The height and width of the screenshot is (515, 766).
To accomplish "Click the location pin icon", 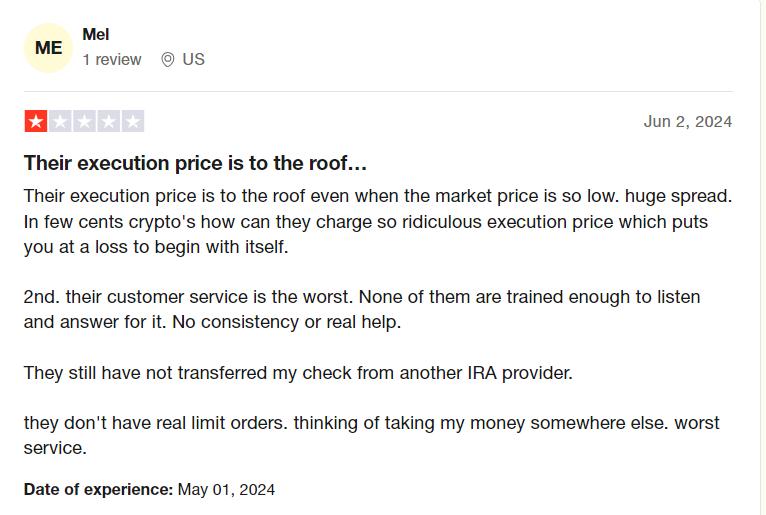I will [x=168, y=60].
